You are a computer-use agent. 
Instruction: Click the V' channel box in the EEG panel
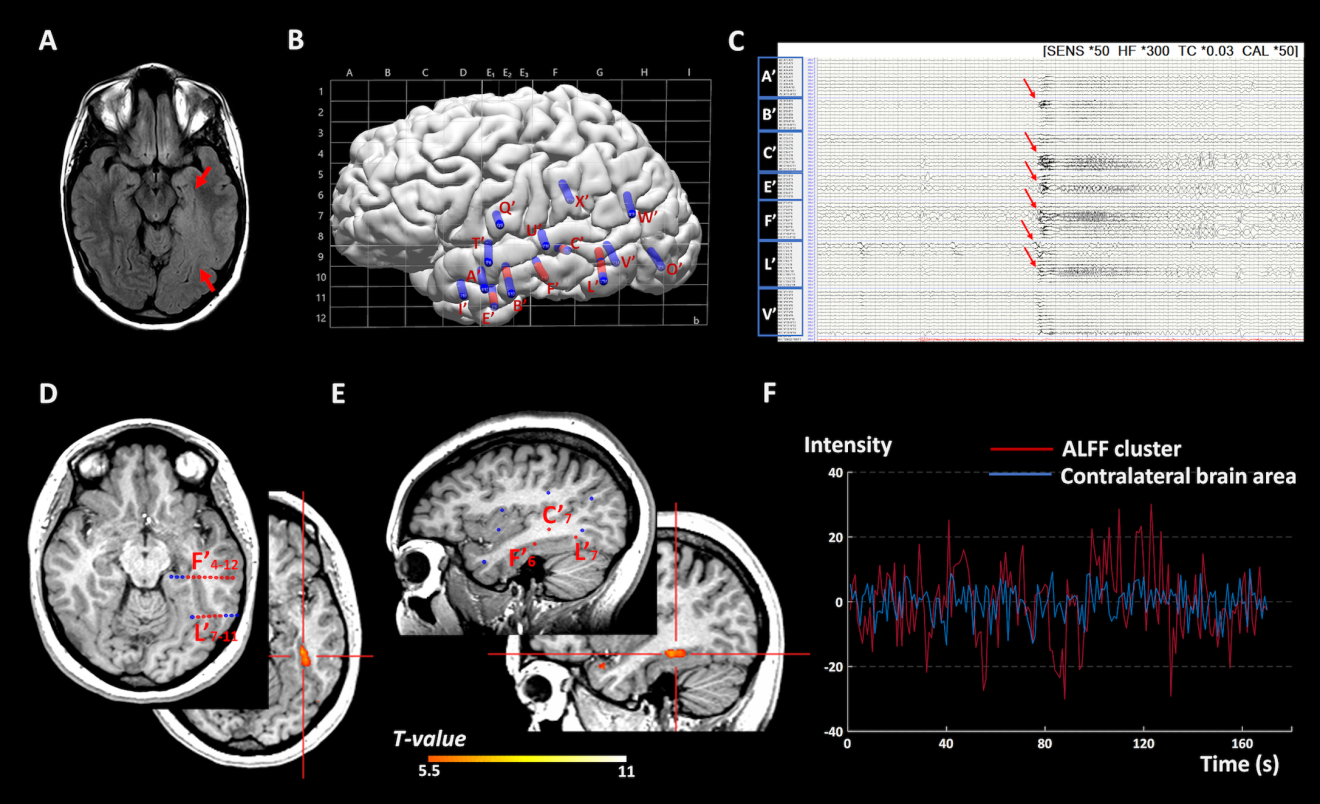pyautogui.click(x=780, y=314)
